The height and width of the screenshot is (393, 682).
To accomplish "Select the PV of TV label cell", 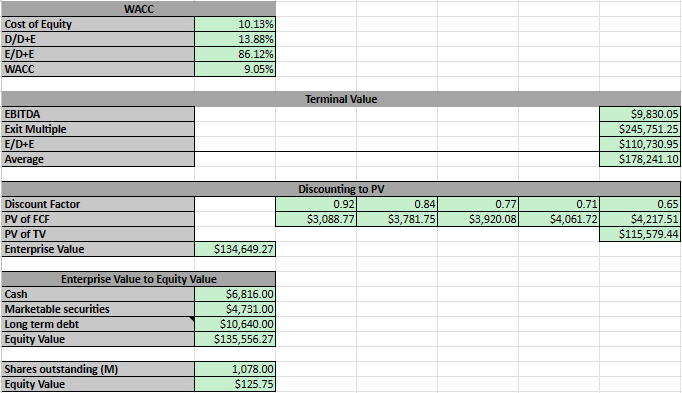I will pyautogui.click(x=98, y=234).
